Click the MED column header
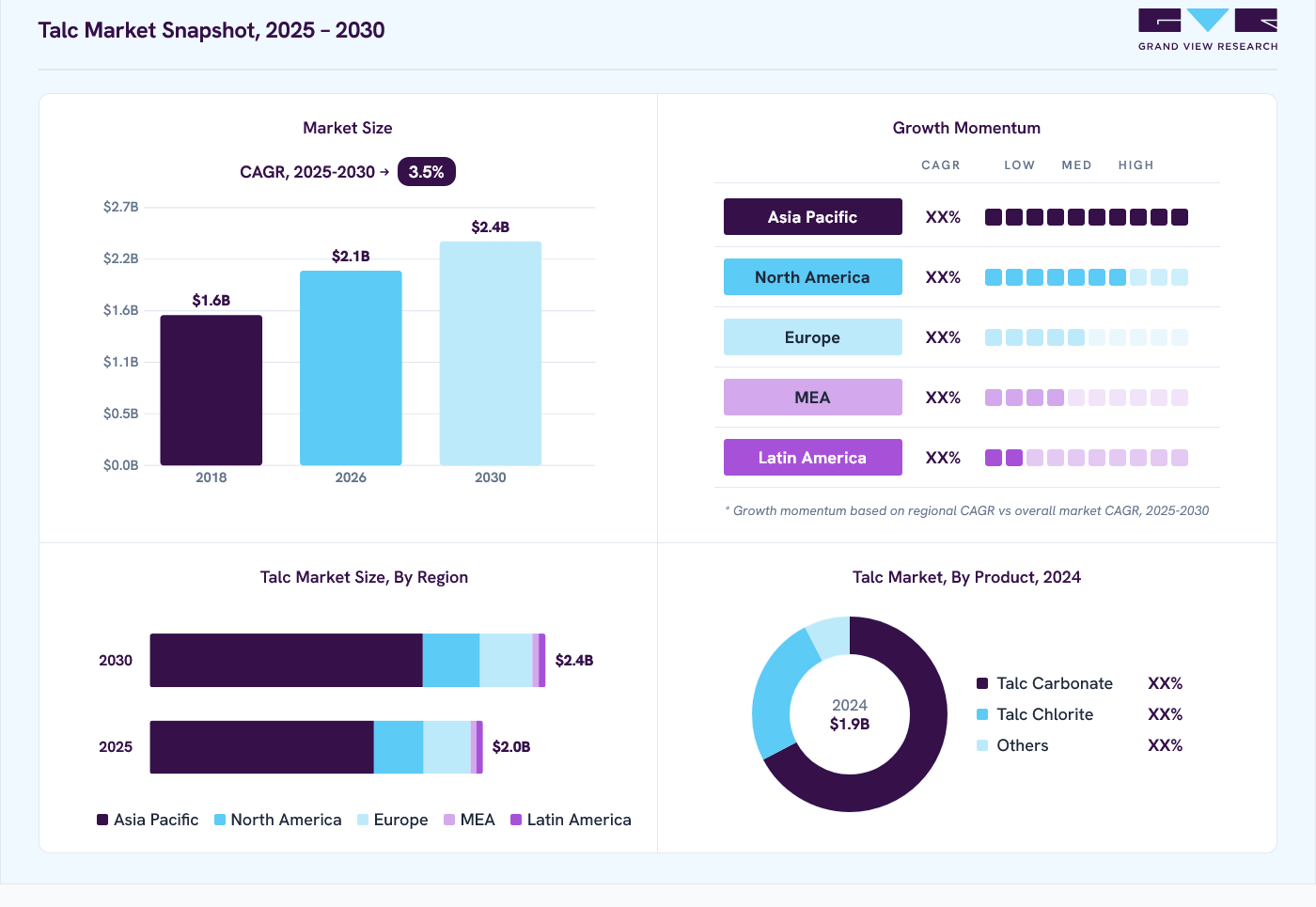1316x907 pixels. tap(1077, 165)
